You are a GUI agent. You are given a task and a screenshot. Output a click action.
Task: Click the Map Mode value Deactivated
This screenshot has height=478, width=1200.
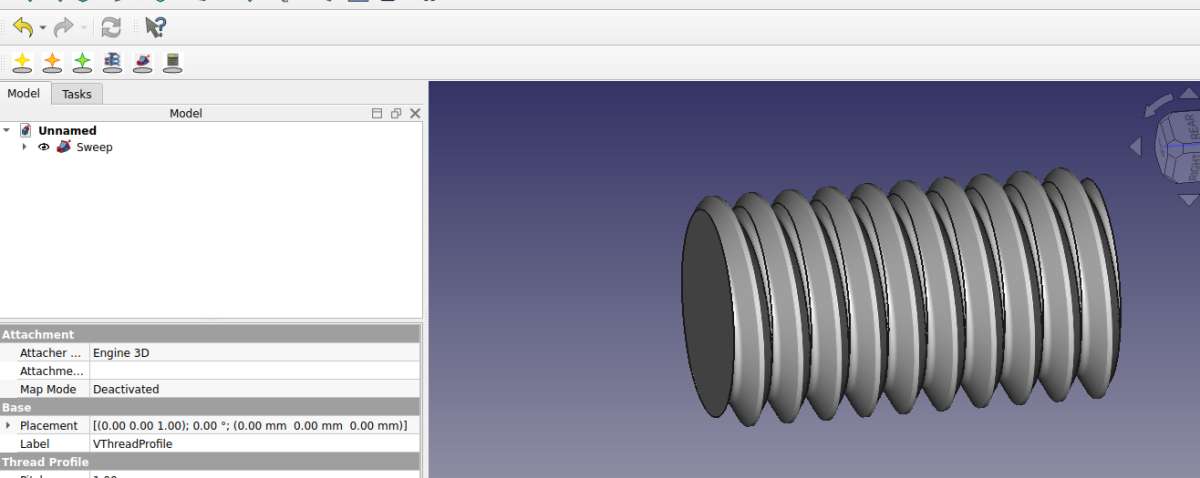126,389
